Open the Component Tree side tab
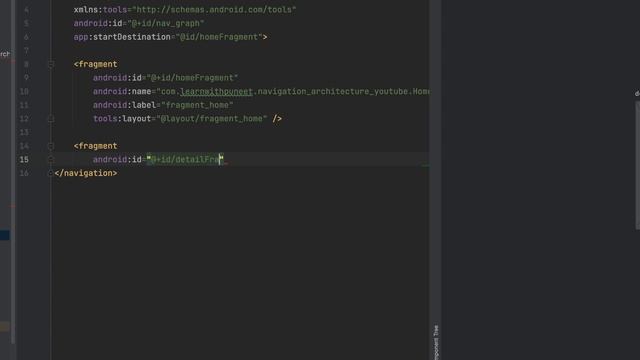Viewport: 640px width, 360px height. pyautogui.click(x=436, y=342)
